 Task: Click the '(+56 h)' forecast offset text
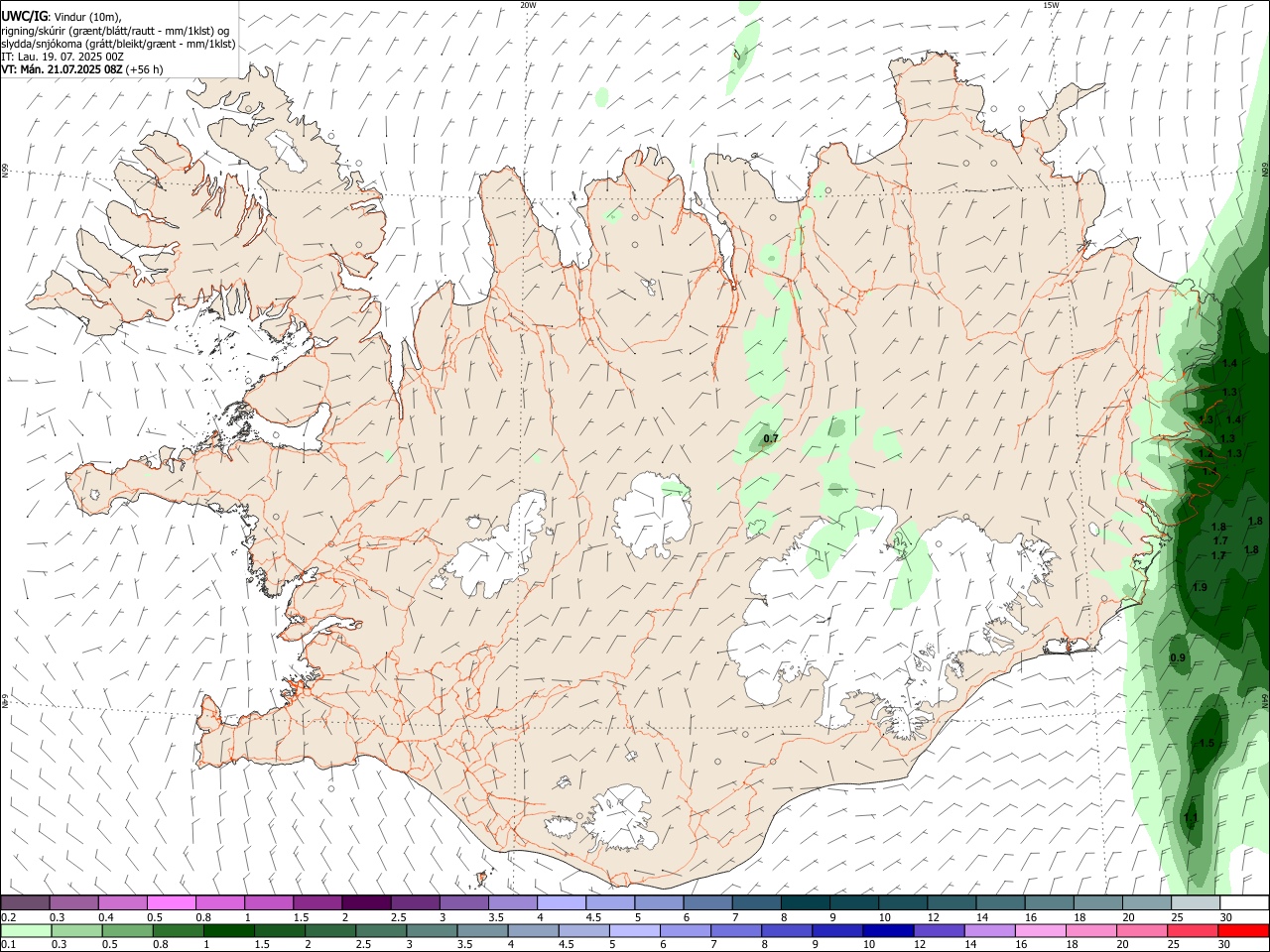tap(145, 69)
